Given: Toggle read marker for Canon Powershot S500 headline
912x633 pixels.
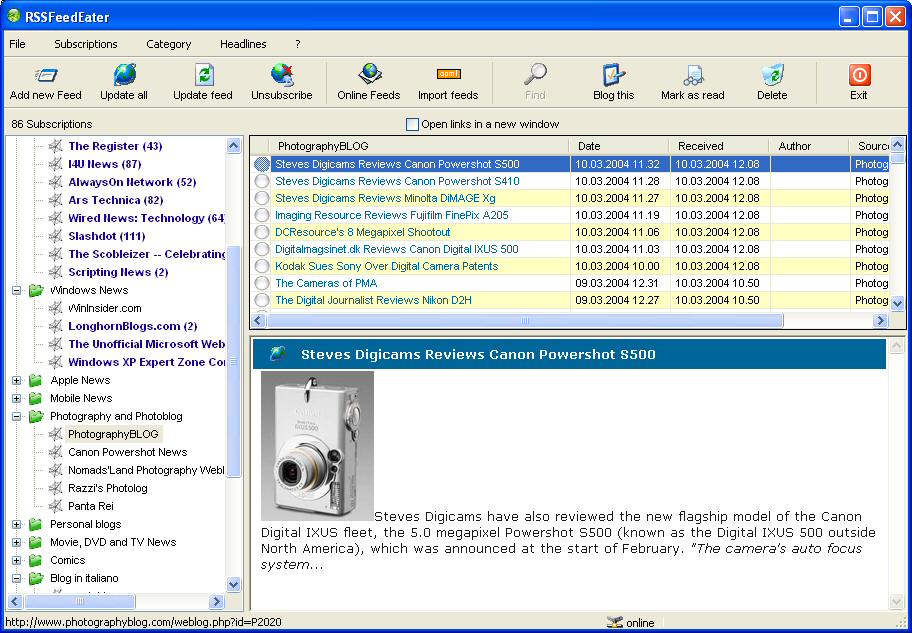Looking at the screenshot, I should (262, 164).
